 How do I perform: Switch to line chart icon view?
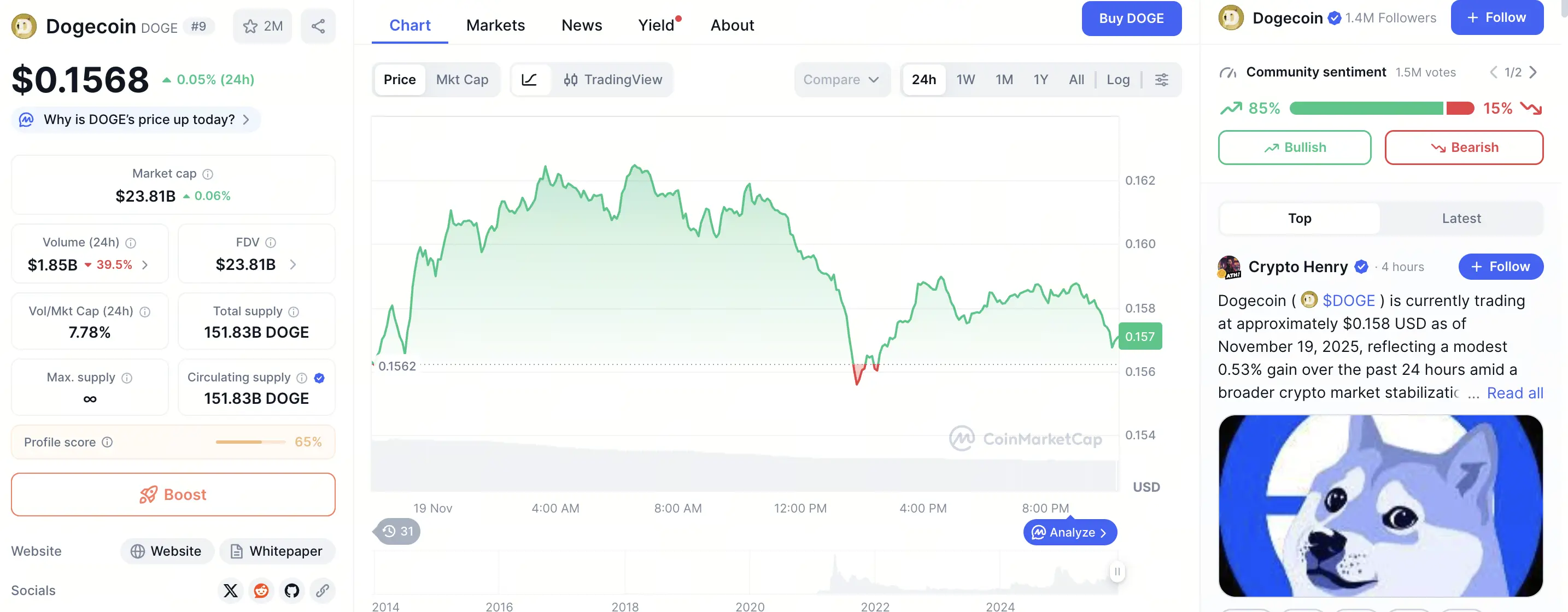(529, 80)
